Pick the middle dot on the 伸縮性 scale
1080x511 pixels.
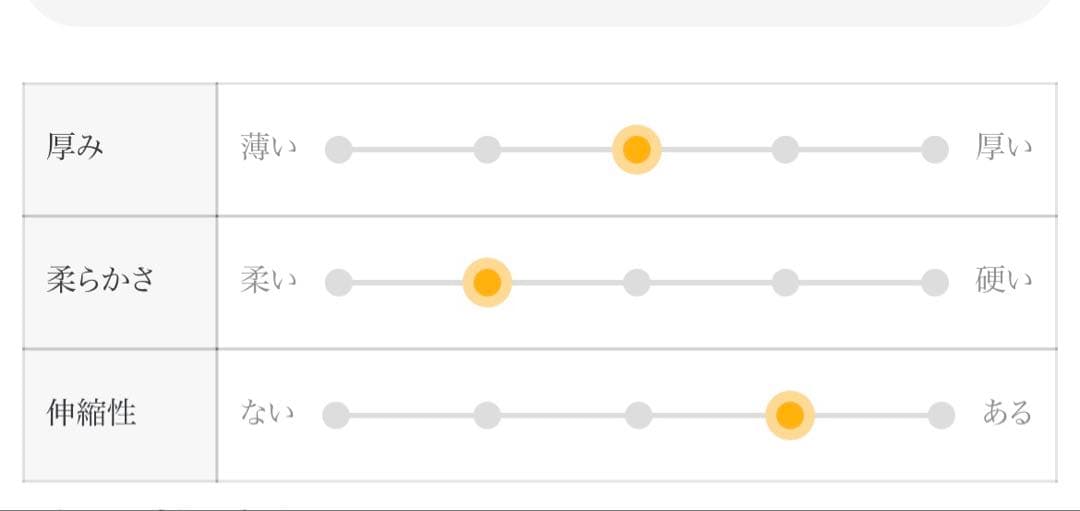point(638,415)
